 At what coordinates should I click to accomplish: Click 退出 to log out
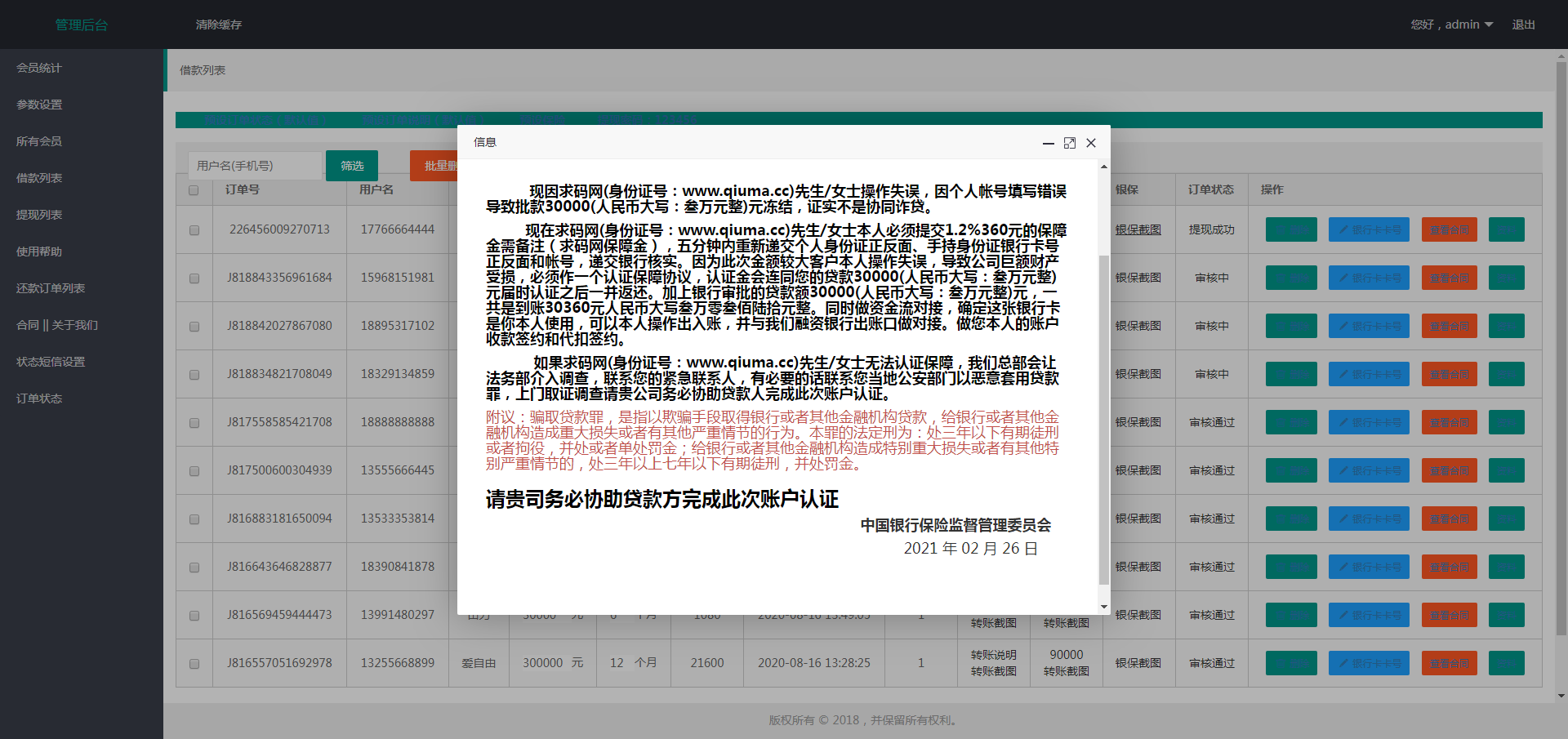[x=1523, y=24]
